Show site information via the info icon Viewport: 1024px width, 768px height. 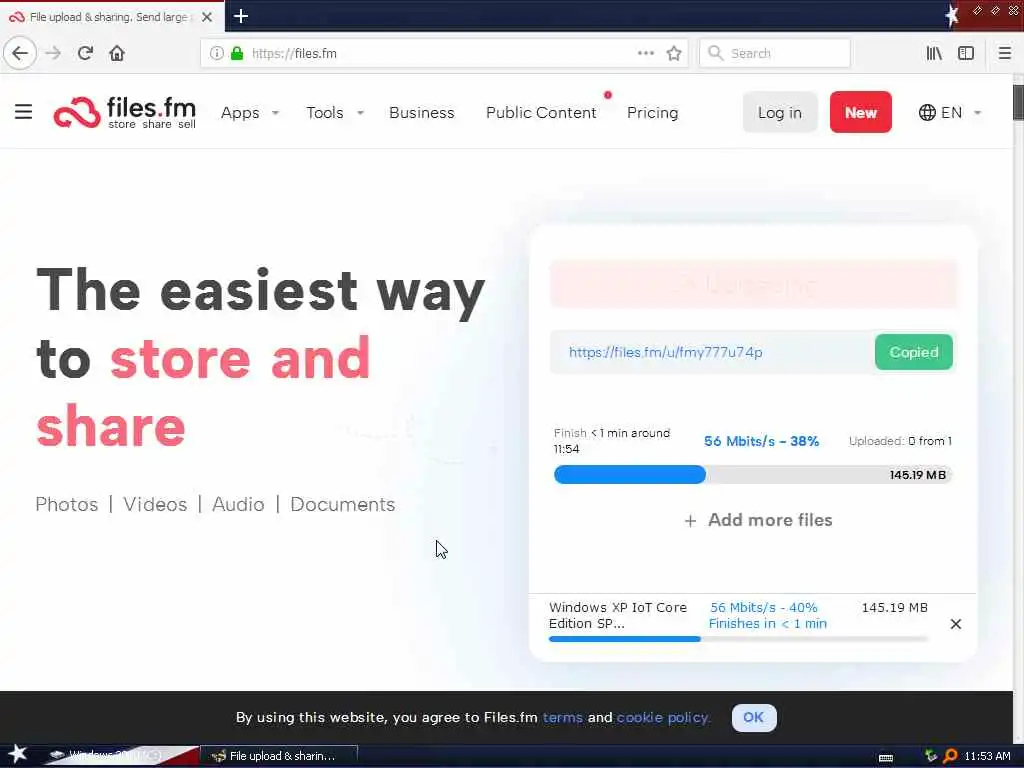[216, 53]
